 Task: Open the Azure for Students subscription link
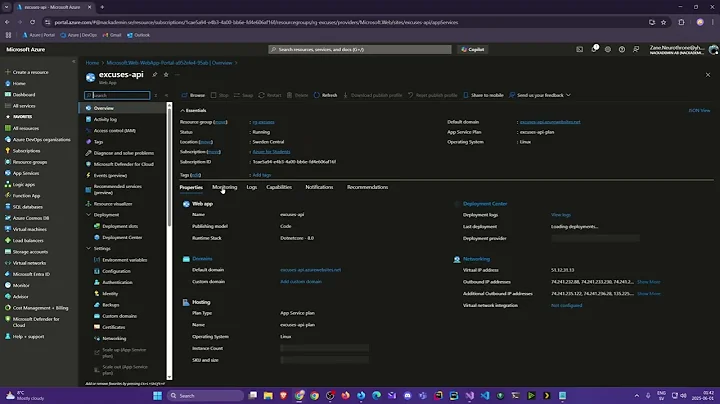point(271,152)
